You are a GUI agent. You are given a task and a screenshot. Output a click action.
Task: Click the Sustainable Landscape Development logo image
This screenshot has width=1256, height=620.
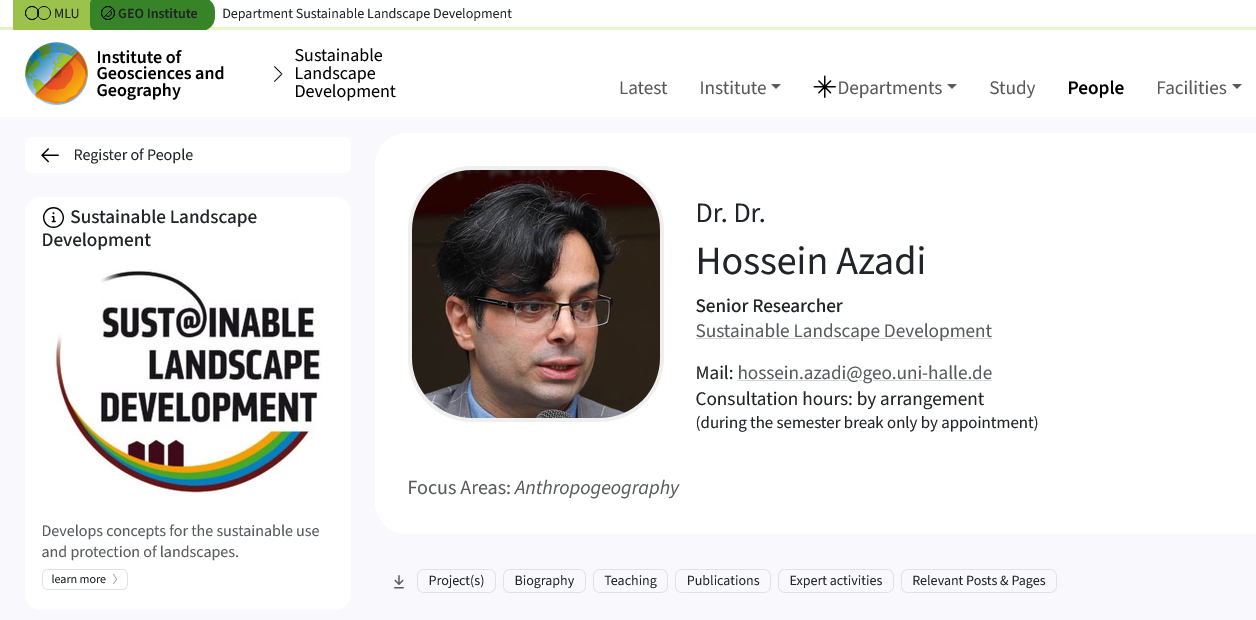(x=188, y=381)
